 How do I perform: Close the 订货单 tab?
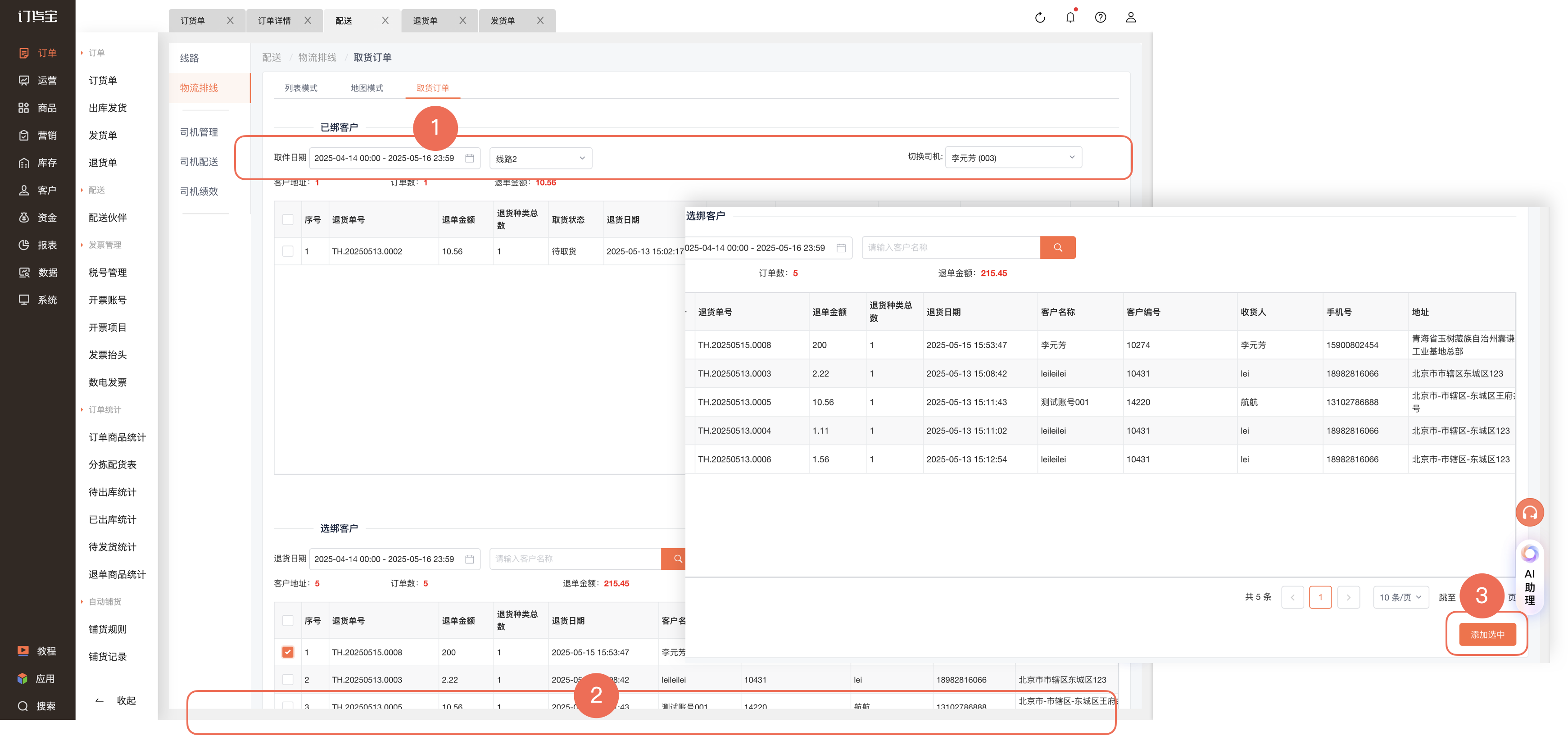[230, 20]
